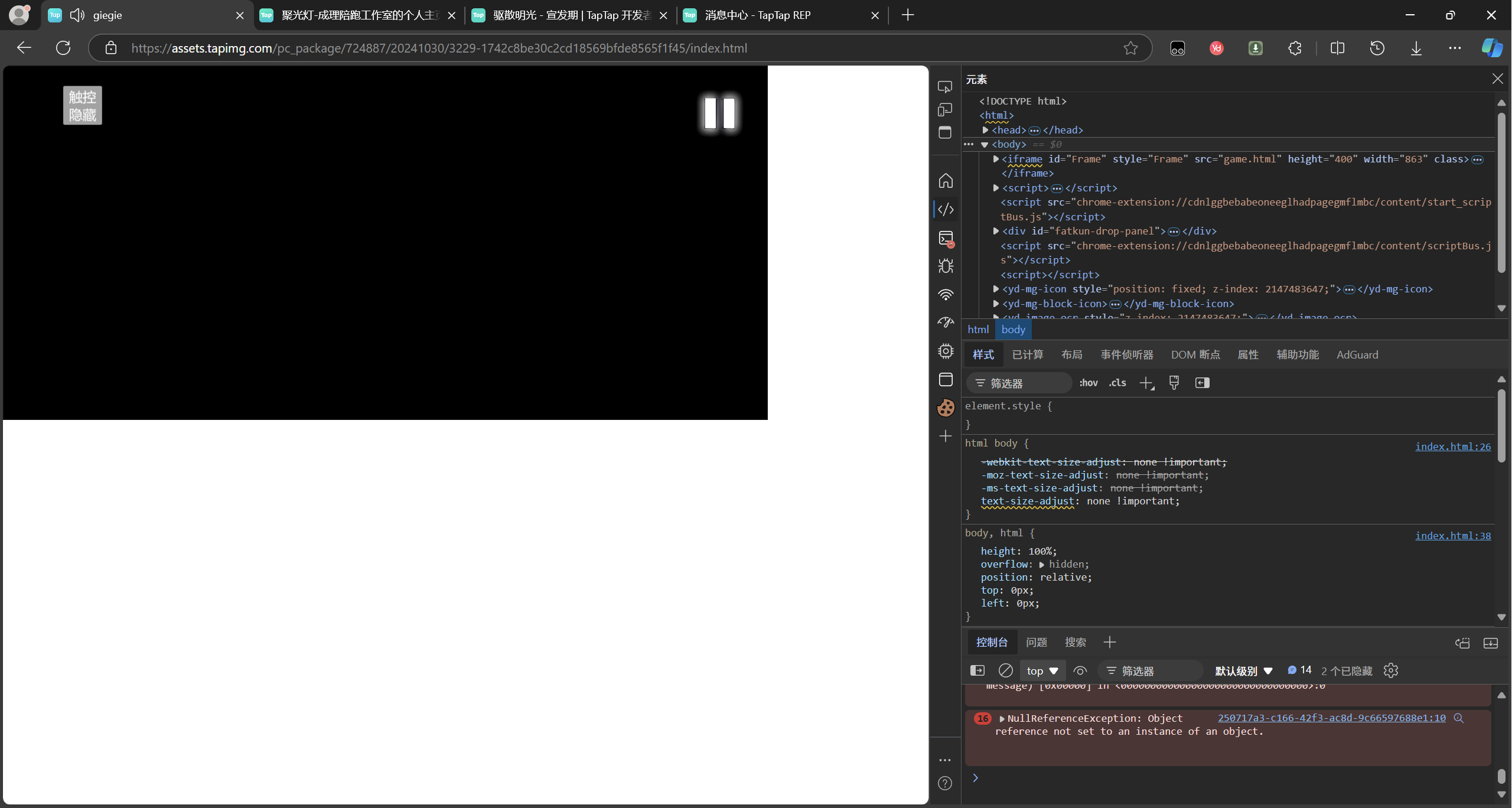Refresh the page
The image size is (1512, 808).
click(63, 48)
